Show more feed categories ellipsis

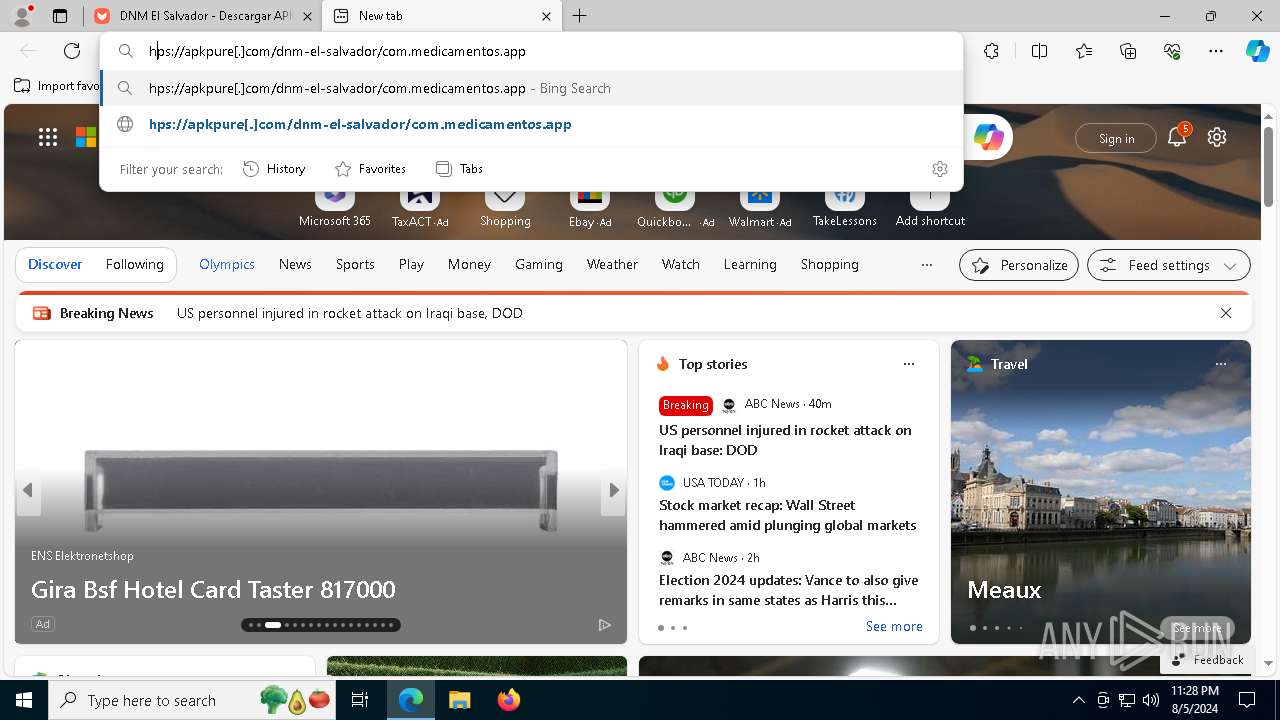point(927,265)
